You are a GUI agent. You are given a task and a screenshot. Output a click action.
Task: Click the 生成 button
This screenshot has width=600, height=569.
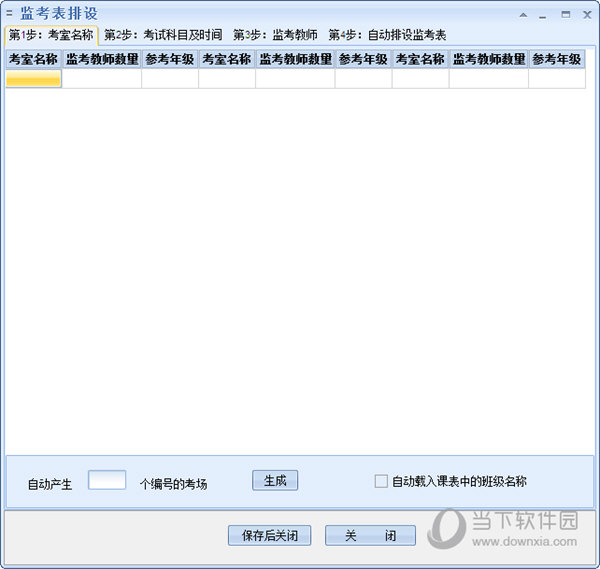coord(275,480)
